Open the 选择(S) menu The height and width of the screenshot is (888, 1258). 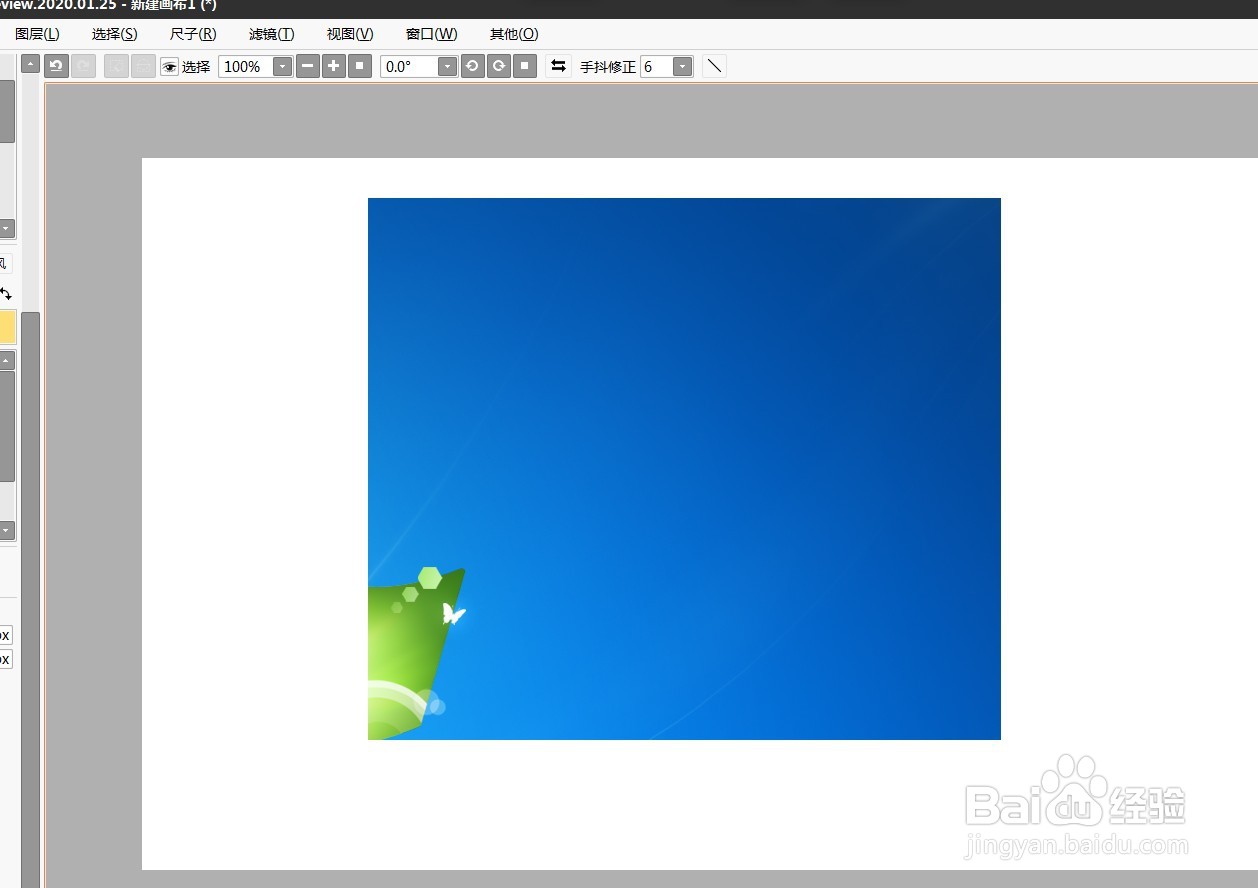tap(114, 34)
